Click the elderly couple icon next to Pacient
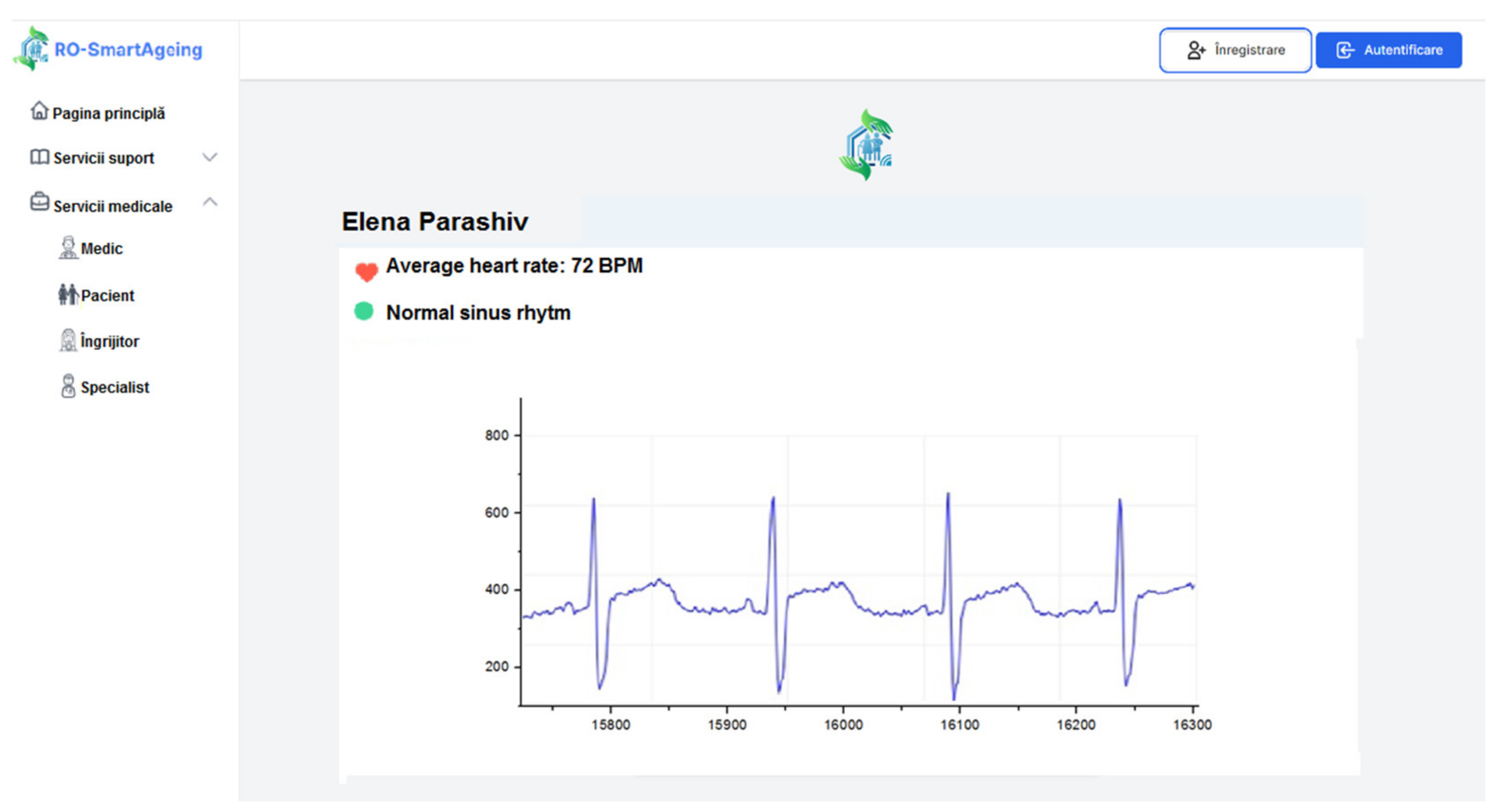 68,294
